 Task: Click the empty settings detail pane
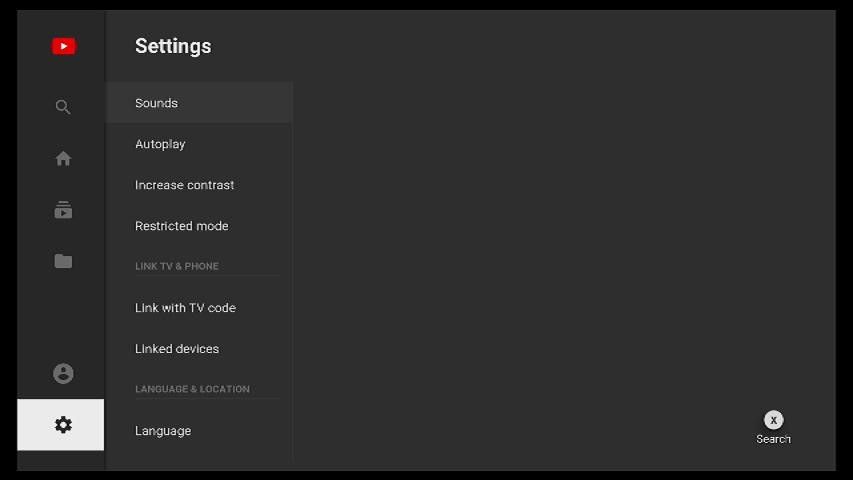560,250
